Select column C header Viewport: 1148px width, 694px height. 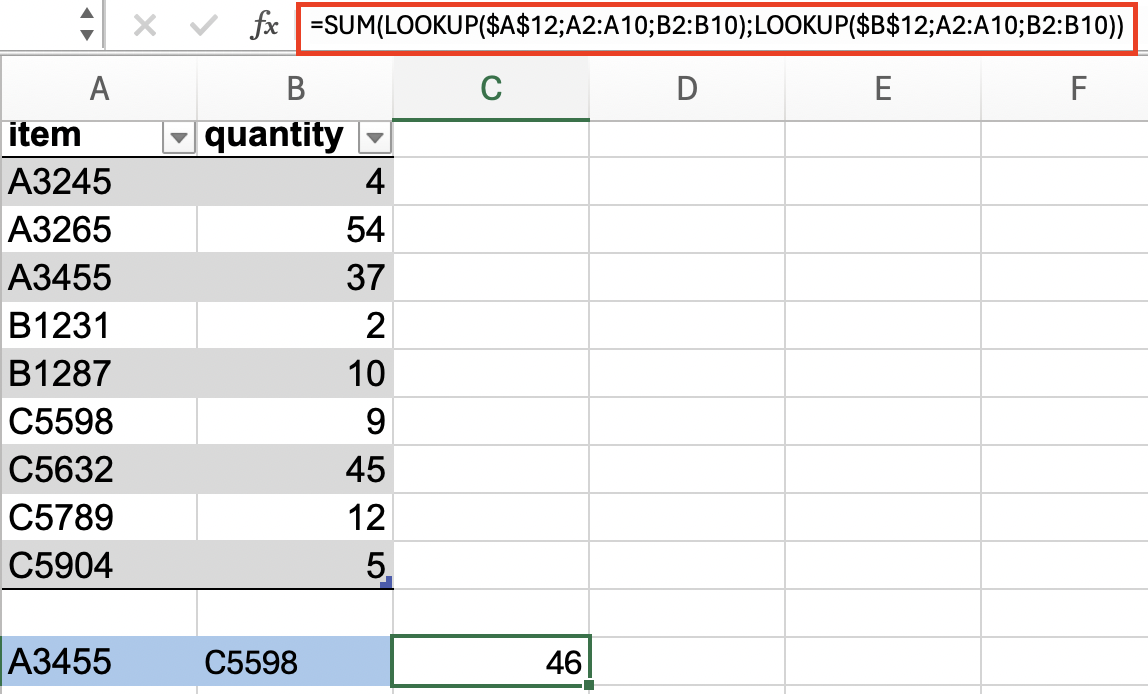491,89
